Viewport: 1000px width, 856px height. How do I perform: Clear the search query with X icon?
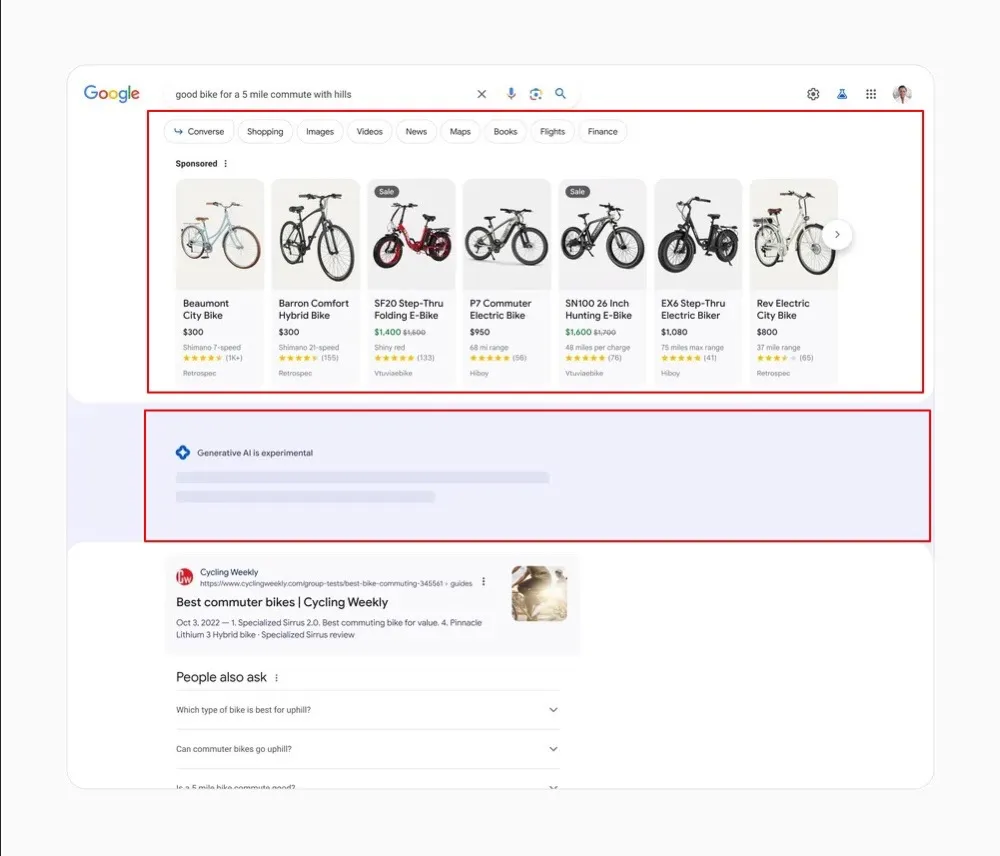pyautogui.click(x=482, y=94)
